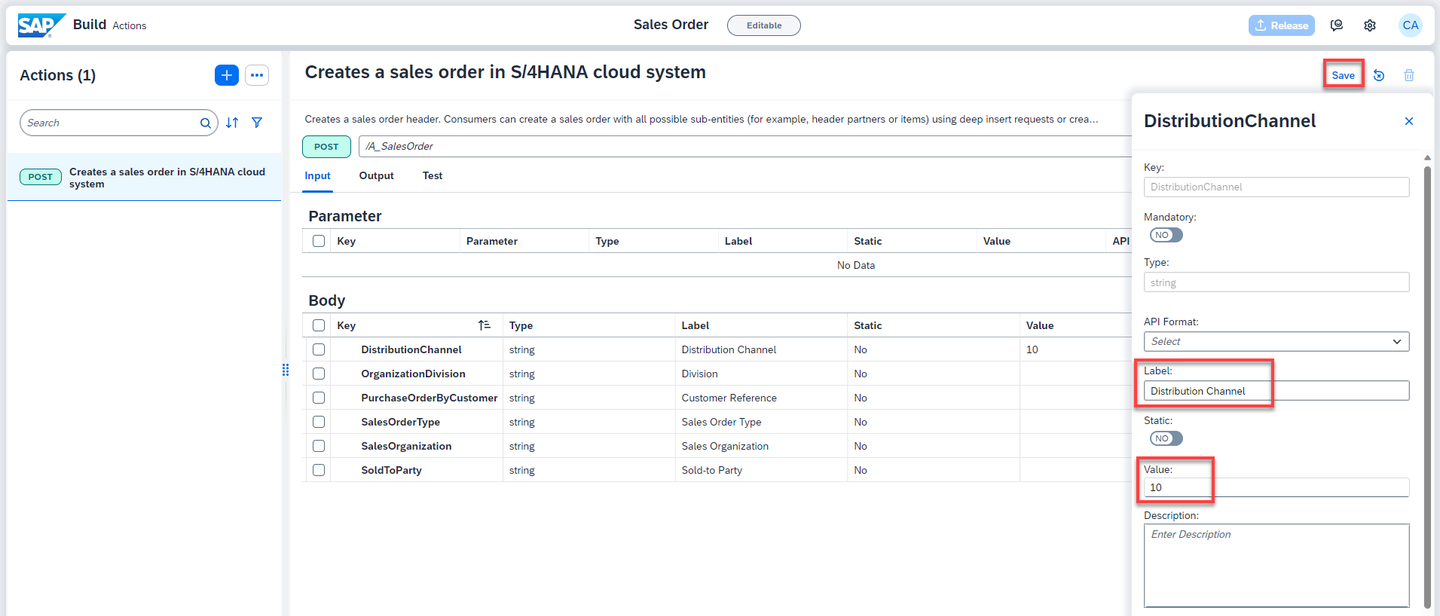This screenshot has height=616, width=1440.
Task: Click the SoldToParty key cell
Action: (x=391, y=470)
